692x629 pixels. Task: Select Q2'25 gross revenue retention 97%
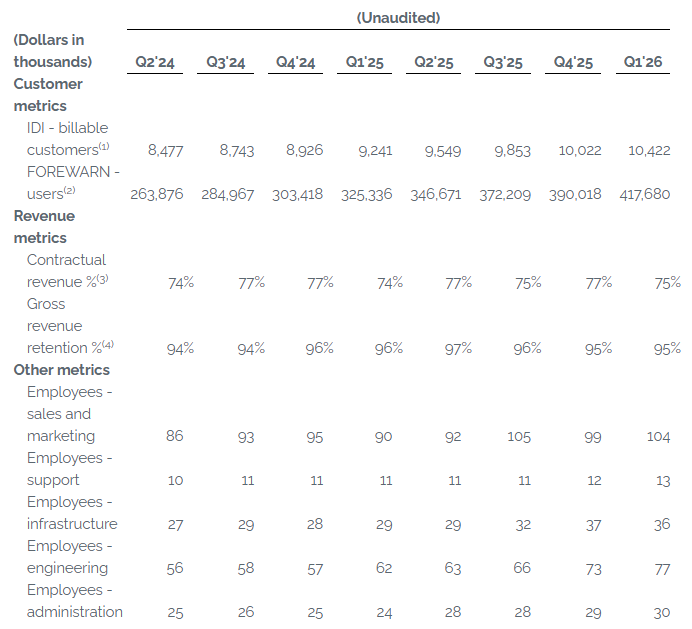click(458, 349)
